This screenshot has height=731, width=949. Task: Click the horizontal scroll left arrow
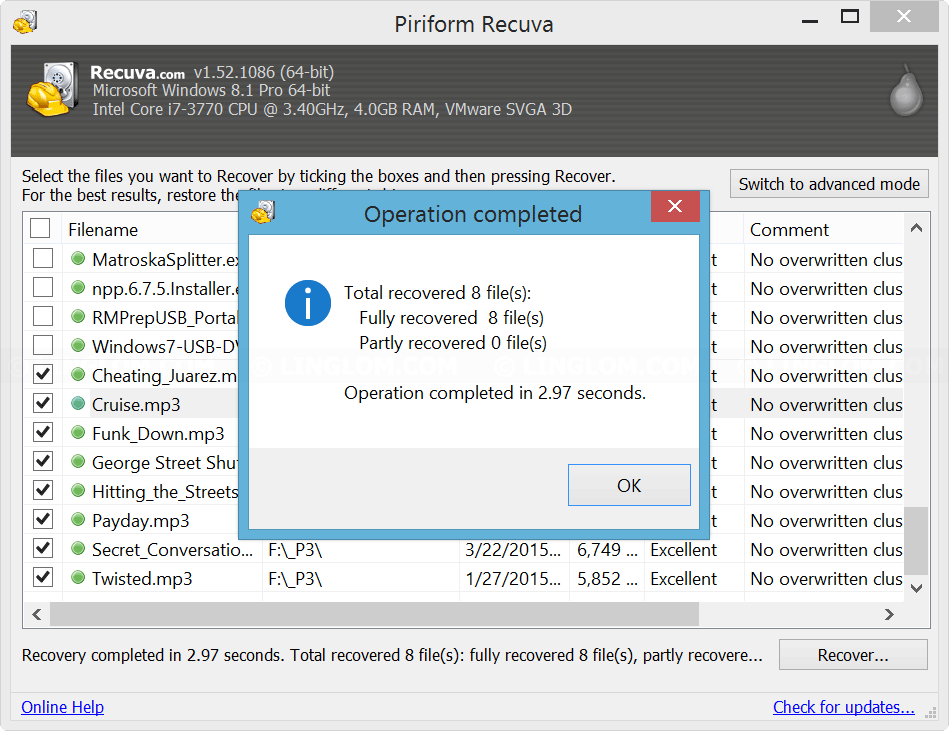(37, 615)
